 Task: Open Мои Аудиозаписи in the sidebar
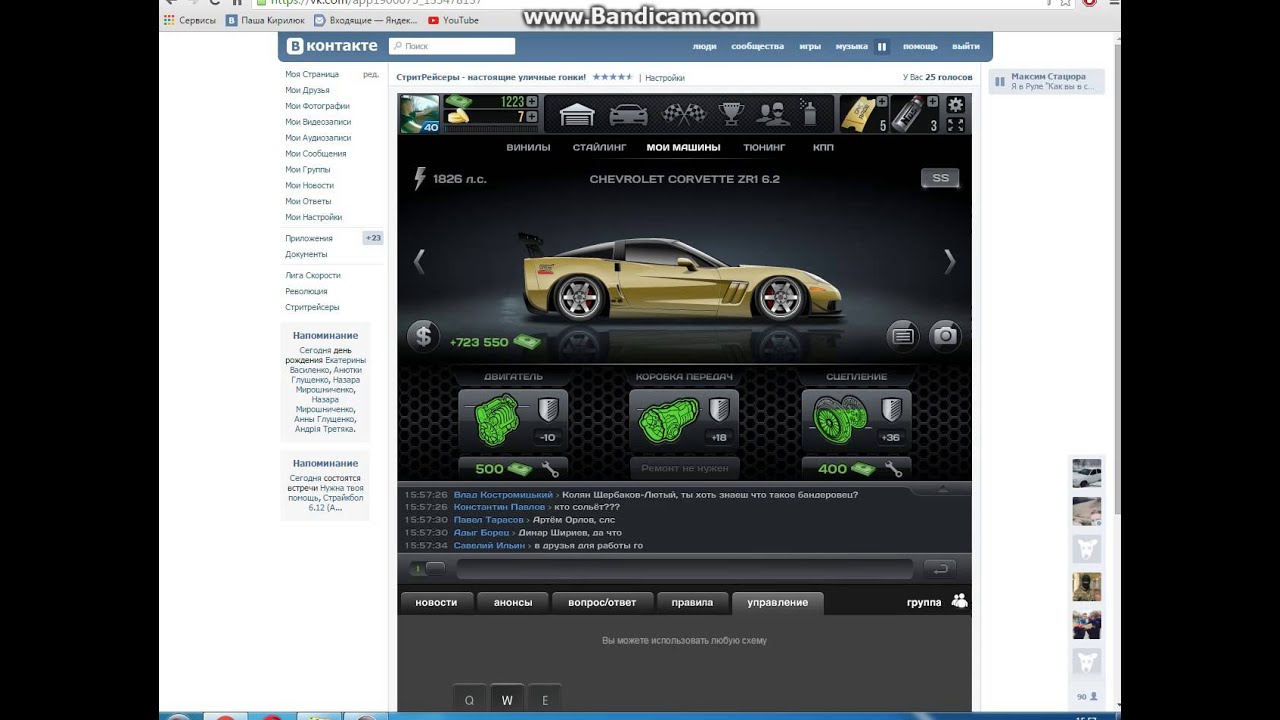point(318,138)
